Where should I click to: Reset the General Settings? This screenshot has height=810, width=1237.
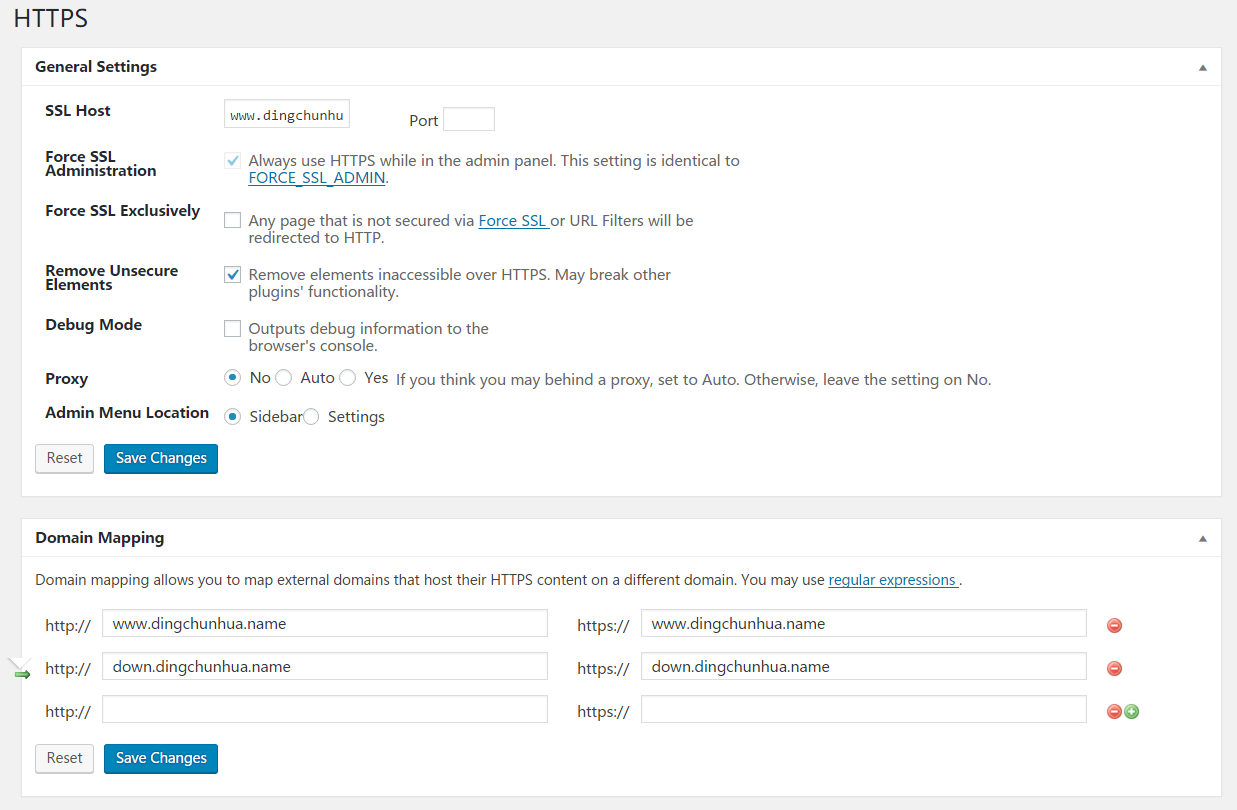pyautogui.click(x=64, y=458)
